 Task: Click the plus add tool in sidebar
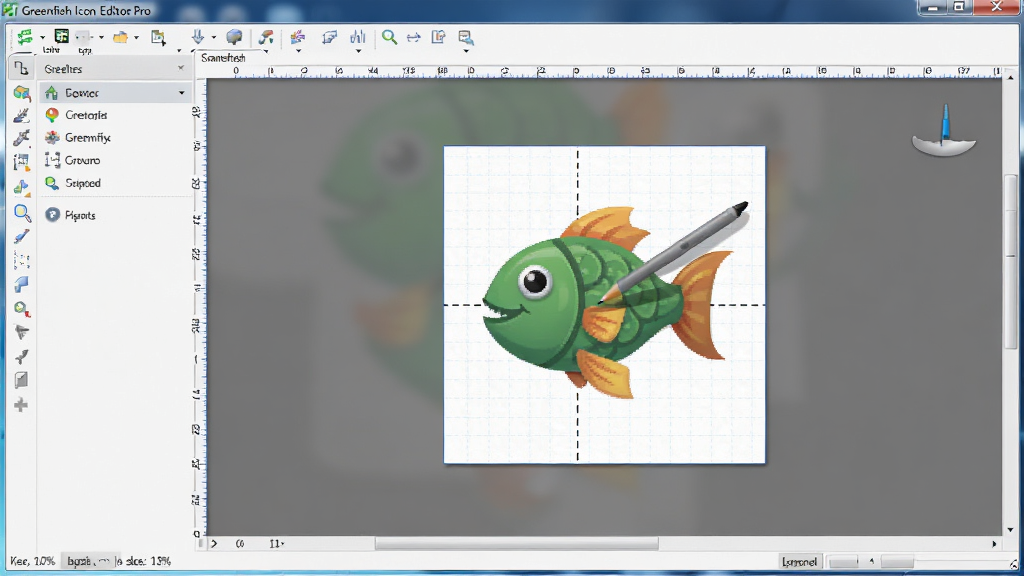(x=21, y=405)
